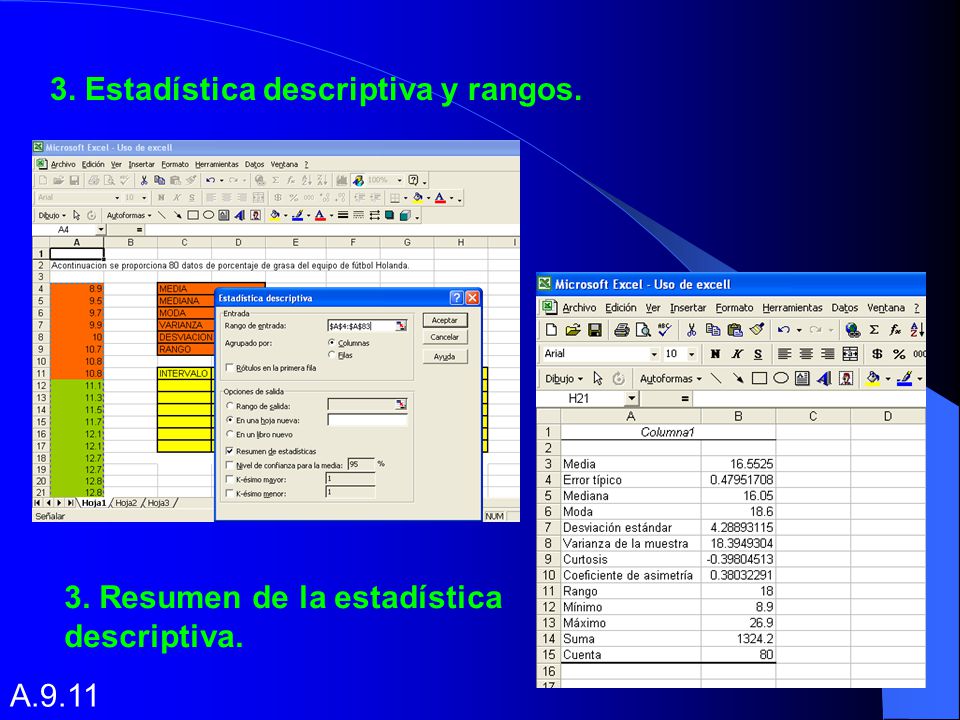Image resolution: width=960 pixels, height=720 pixels.
Task: Click Insert Hyperlink globe in right Excel window
Action: coord(852,330)
